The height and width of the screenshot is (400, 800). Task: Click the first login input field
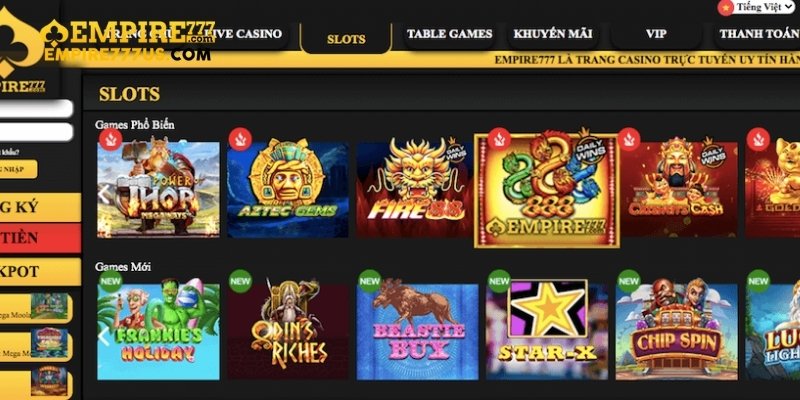(x=36, y=109)
